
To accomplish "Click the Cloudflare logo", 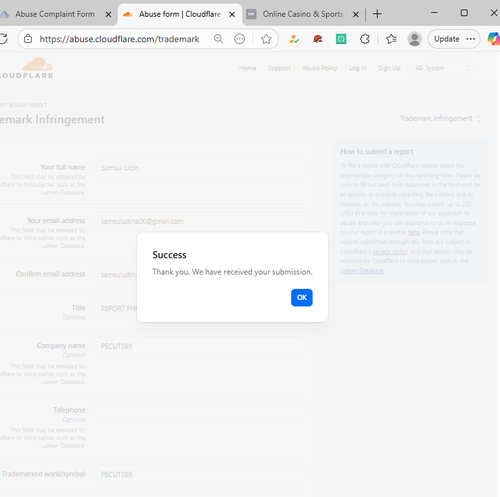I will pyautogui.click(x=27, y=68).
